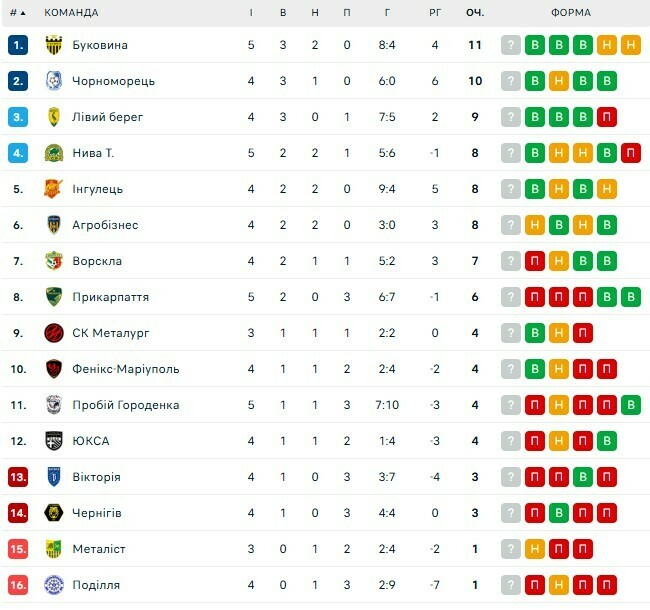
Task: Click the Прикарпаття club crest
Action: (x=54, y=297)
